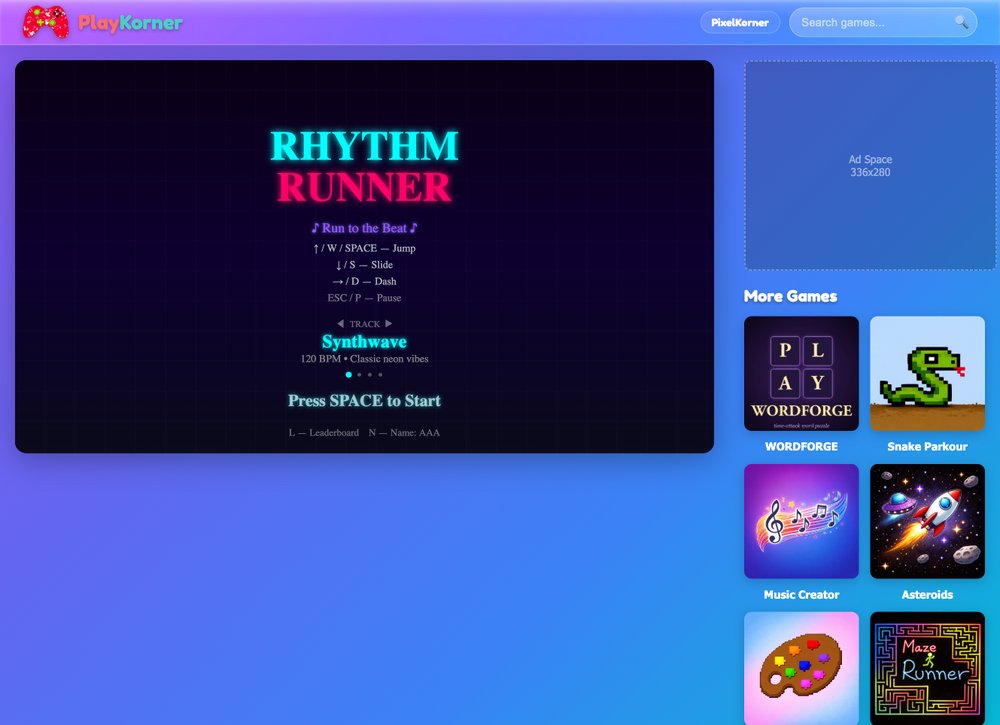Select the third track dot
The height and width of the screenshot is (725, 1000).
370,375
